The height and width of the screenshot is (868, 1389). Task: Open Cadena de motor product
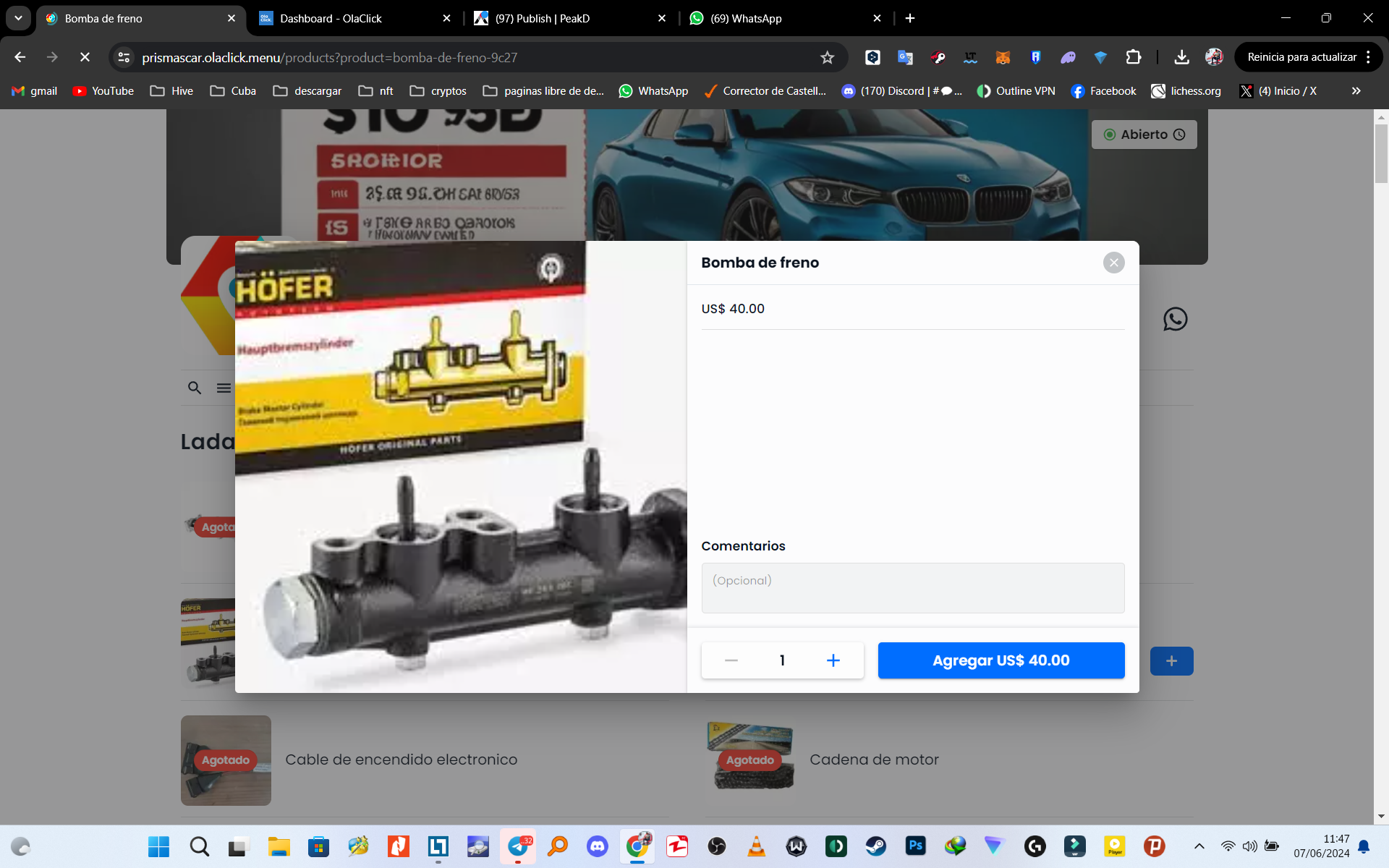click(874, 759)
